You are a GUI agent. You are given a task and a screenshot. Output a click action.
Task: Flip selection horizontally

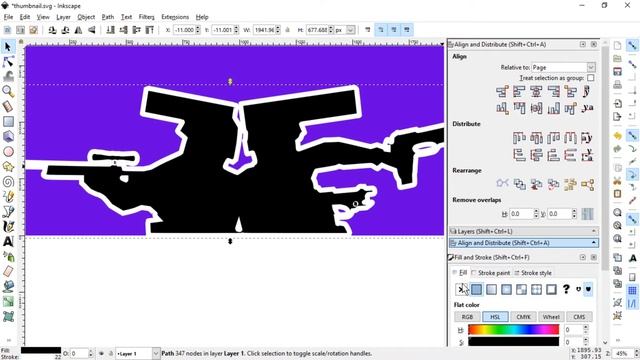[78, 30]
